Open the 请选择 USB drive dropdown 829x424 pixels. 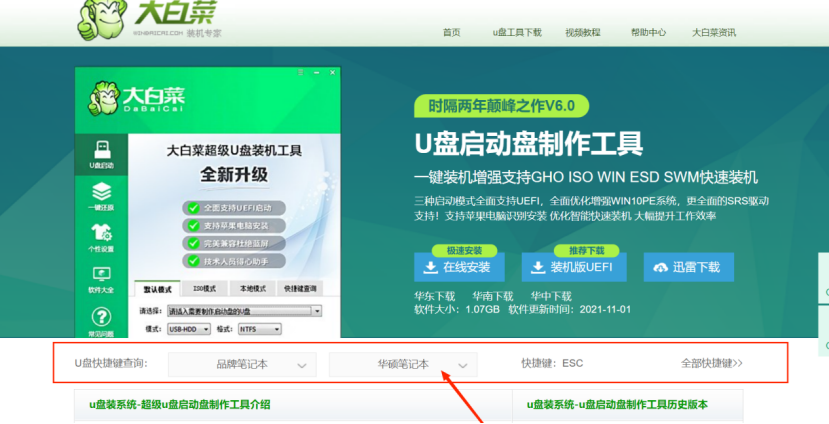tap(244, 311)
